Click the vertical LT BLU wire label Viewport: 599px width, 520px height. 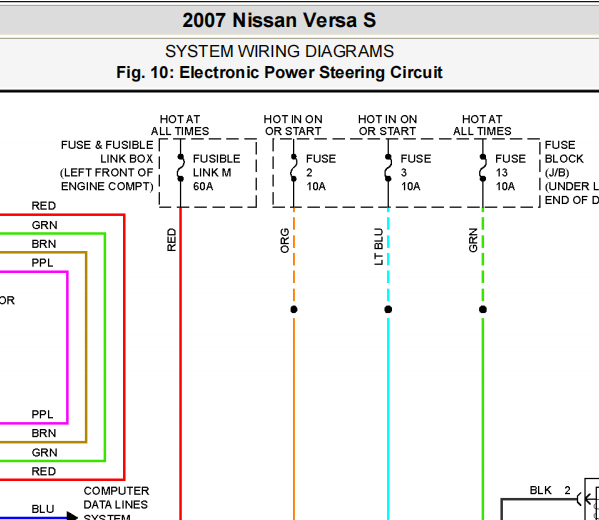(x=378, y=246)
